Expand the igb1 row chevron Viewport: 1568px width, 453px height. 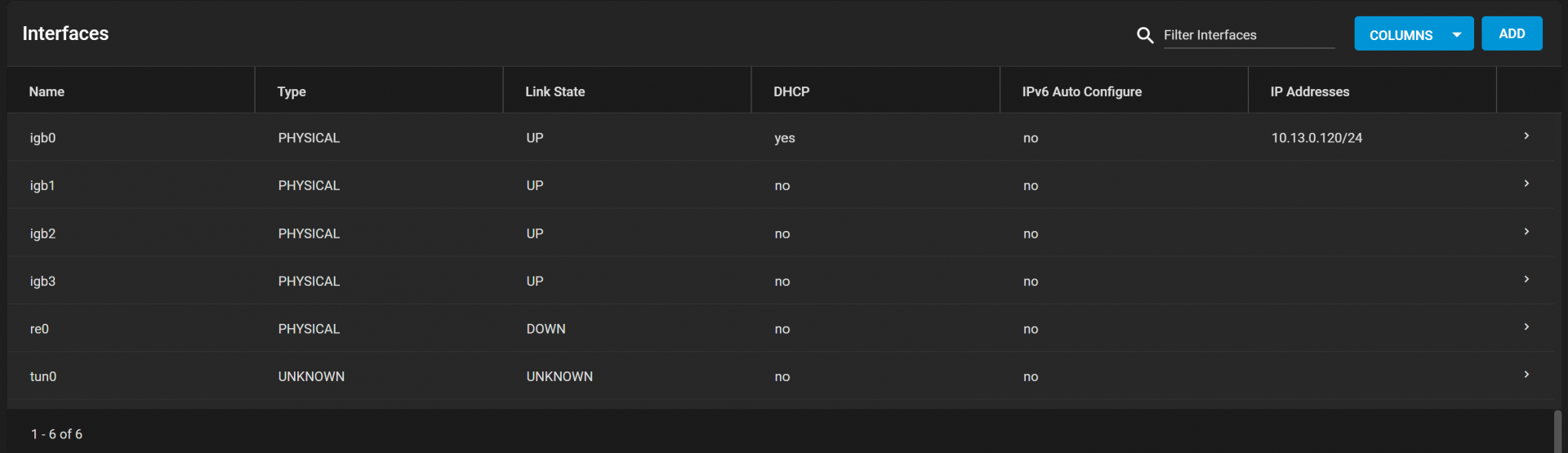click(x=1526, y=183)
